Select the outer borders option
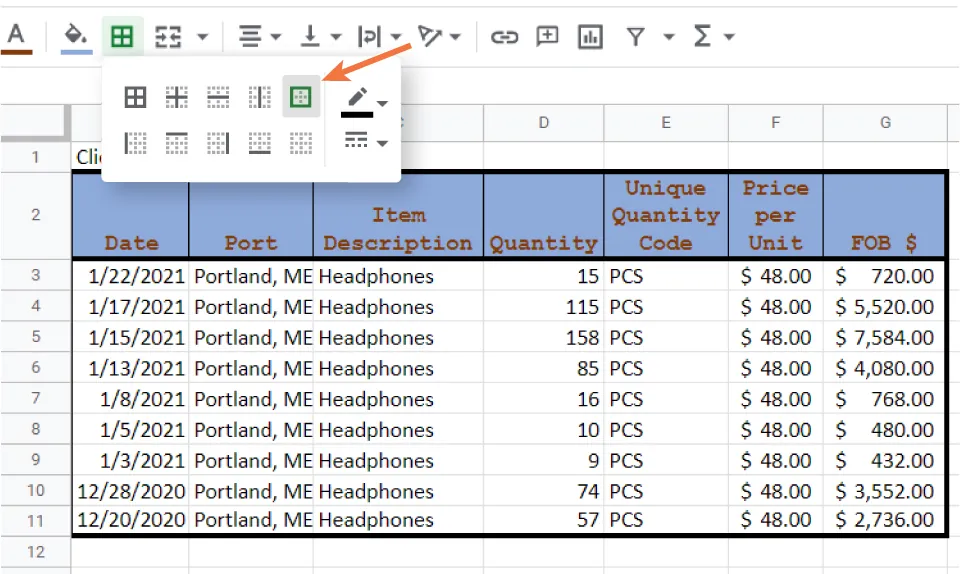Image resolution: width=960 pixels, height=574 pixels. point(300,97)
